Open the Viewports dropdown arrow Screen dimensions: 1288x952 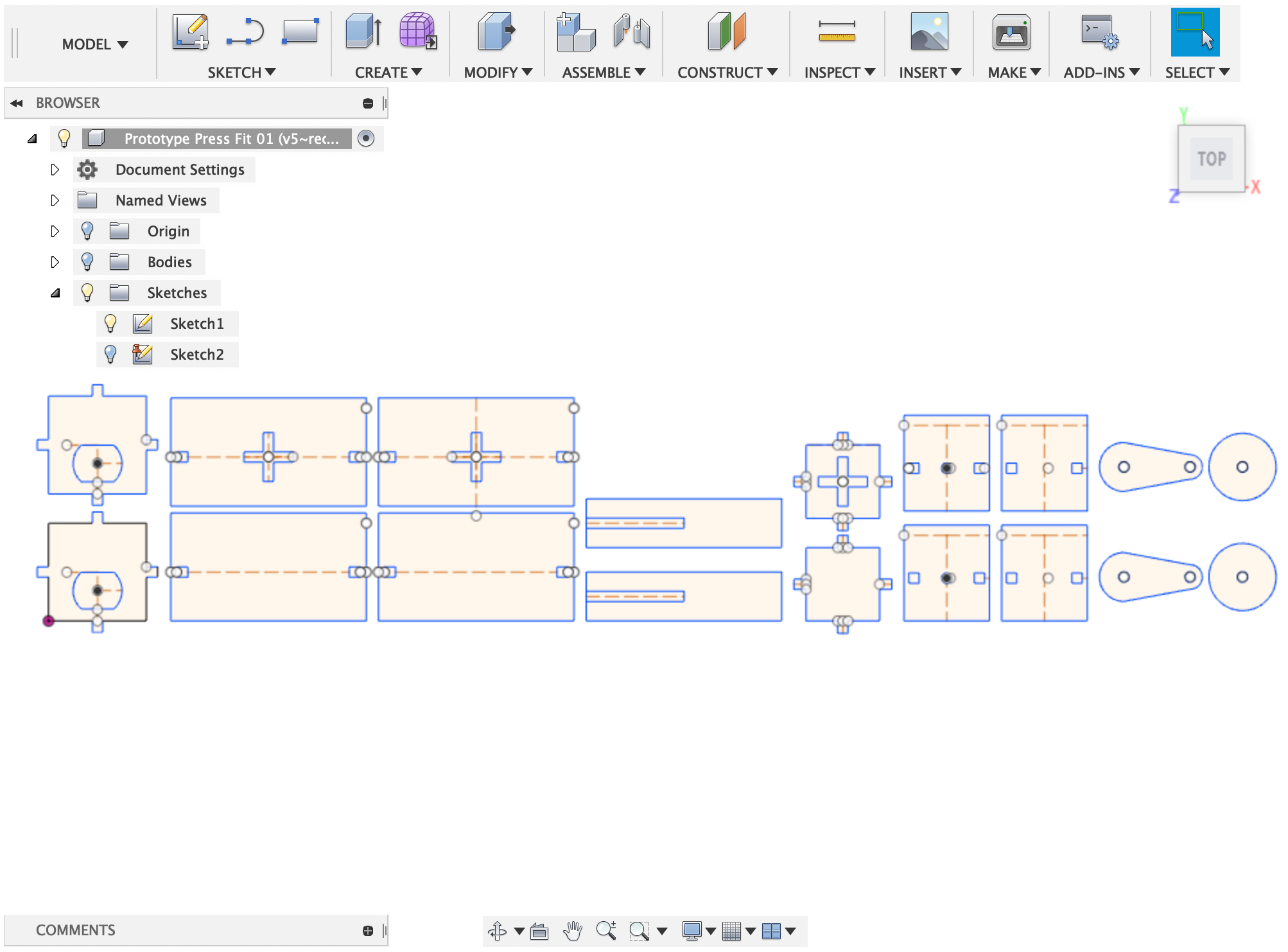790,931
